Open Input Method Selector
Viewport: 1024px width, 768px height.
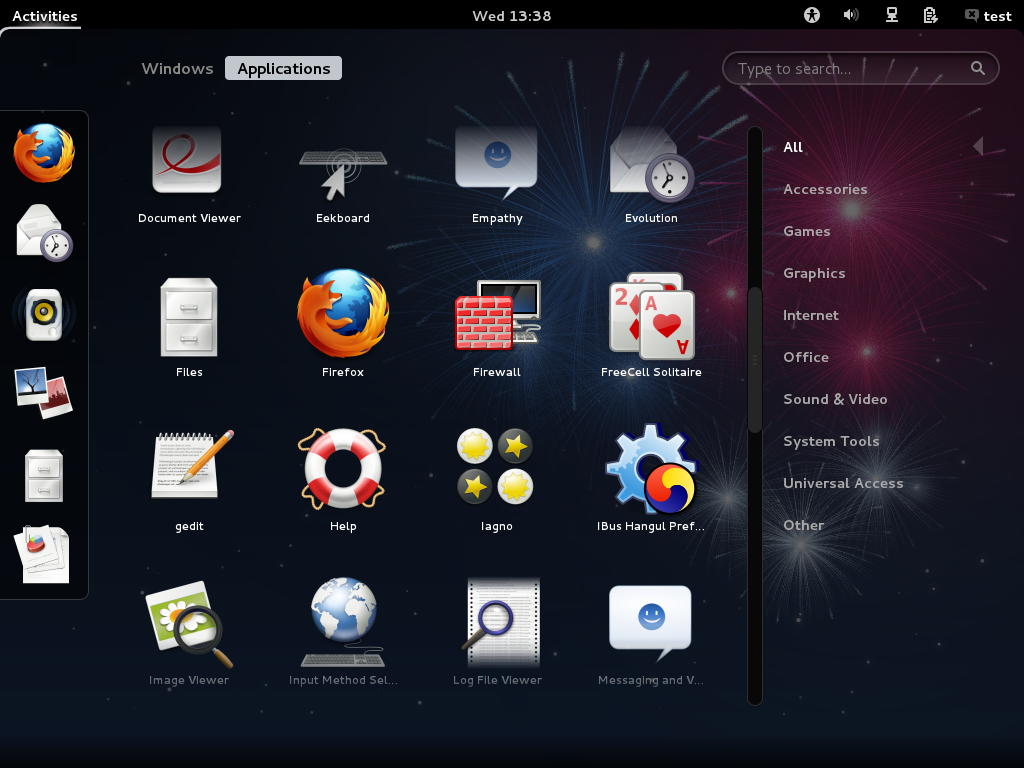(x=343, y=632)
